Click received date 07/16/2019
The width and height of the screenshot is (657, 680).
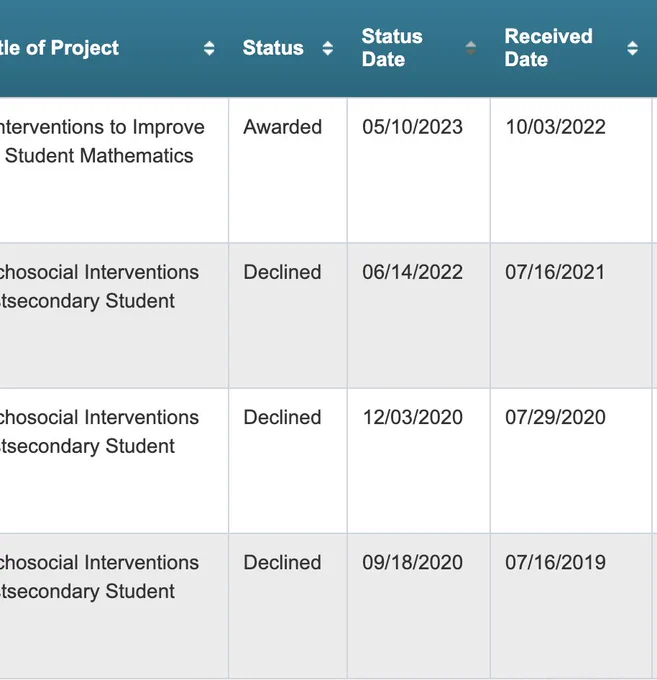(x=556, y=562)
